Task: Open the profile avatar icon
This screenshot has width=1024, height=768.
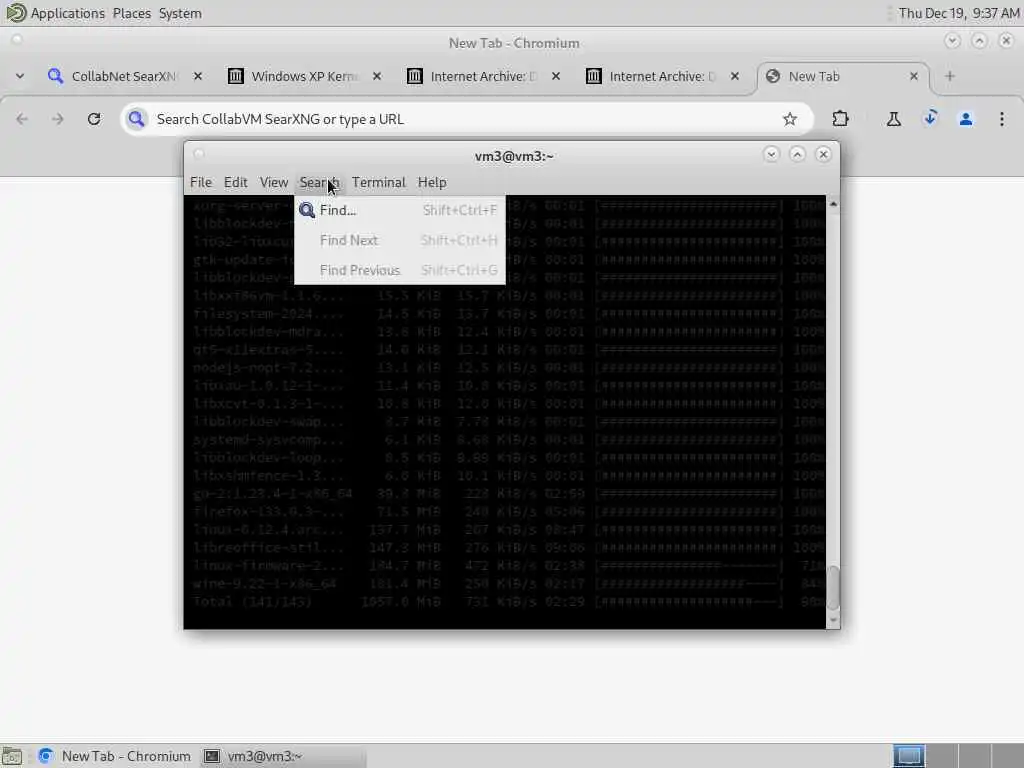Action: (966, 119)
